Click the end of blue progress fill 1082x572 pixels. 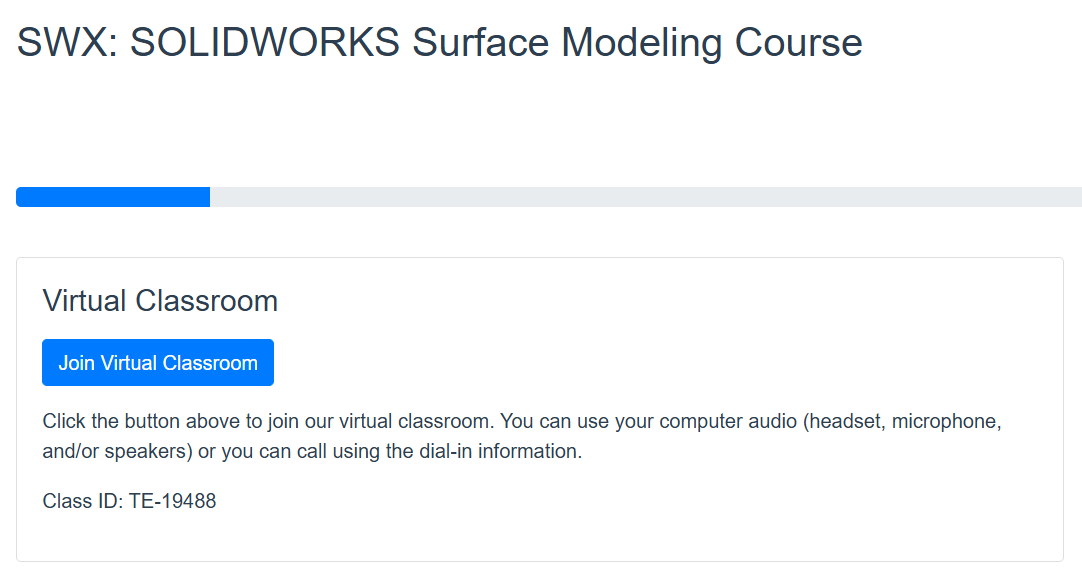tap(206, 197)
